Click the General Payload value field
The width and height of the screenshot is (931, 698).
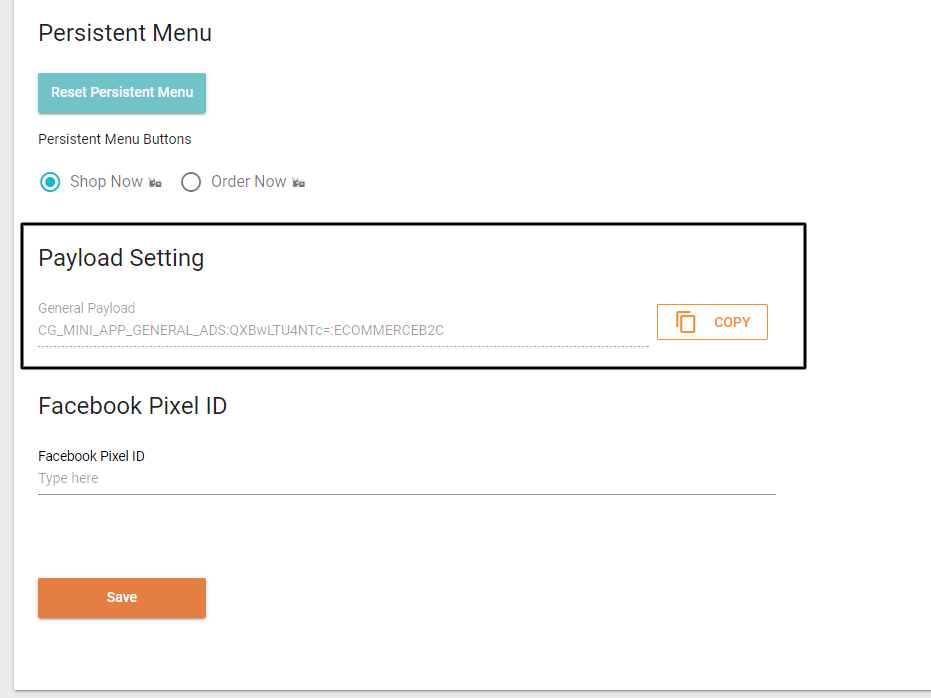click(343, 331)
